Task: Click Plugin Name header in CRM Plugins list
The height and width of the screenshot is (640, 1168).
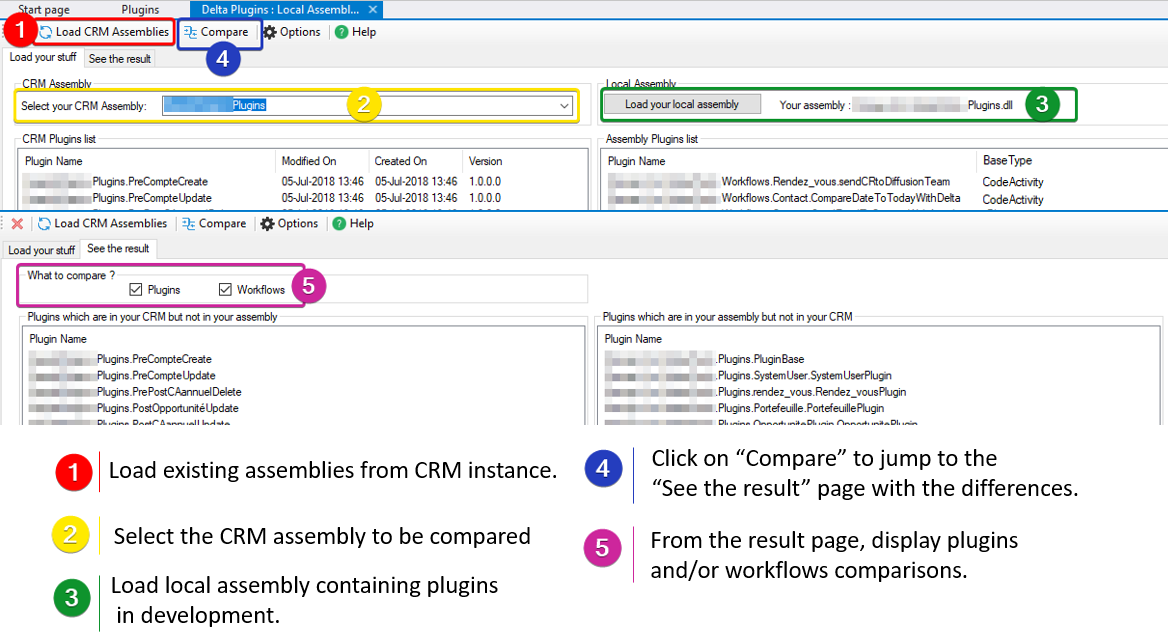Action: point(54,161)
